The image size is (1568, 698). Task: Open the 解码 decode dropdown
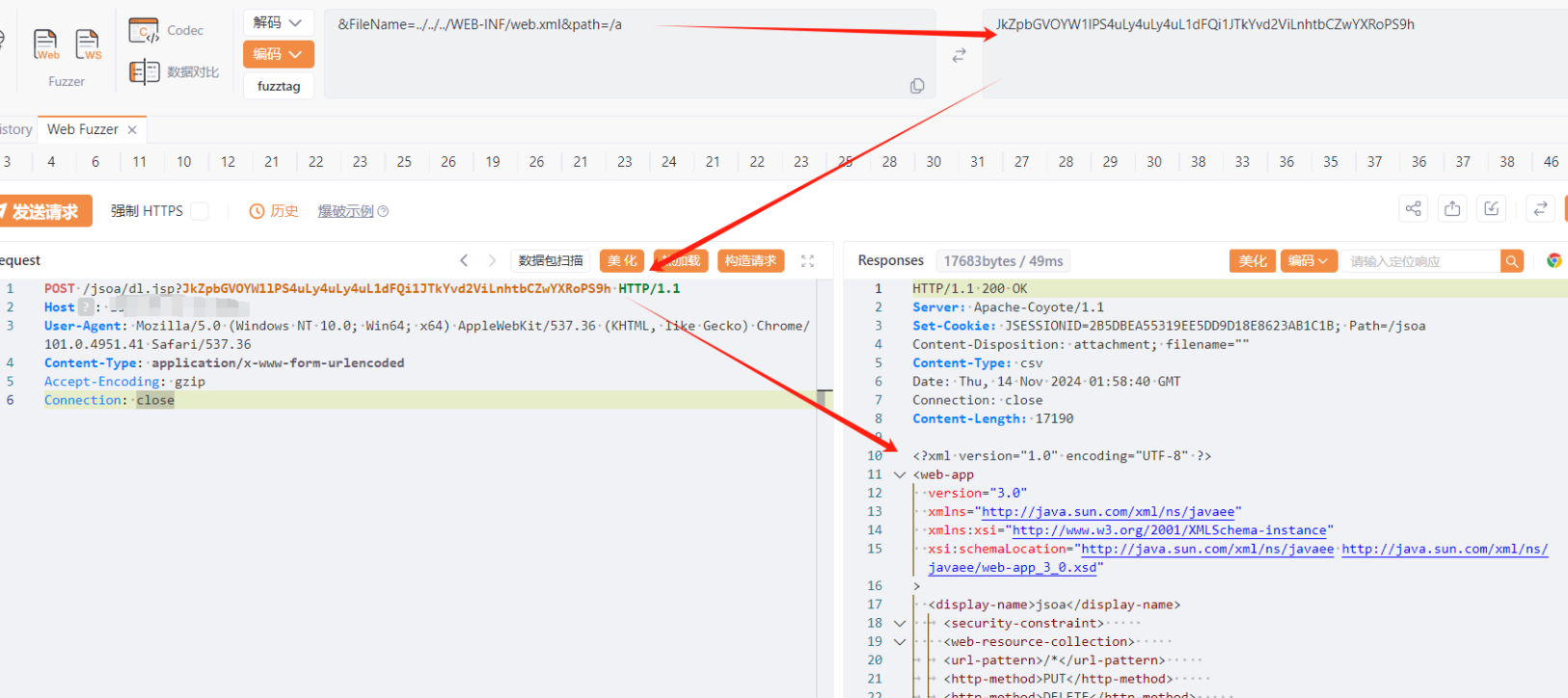(278, 22)
